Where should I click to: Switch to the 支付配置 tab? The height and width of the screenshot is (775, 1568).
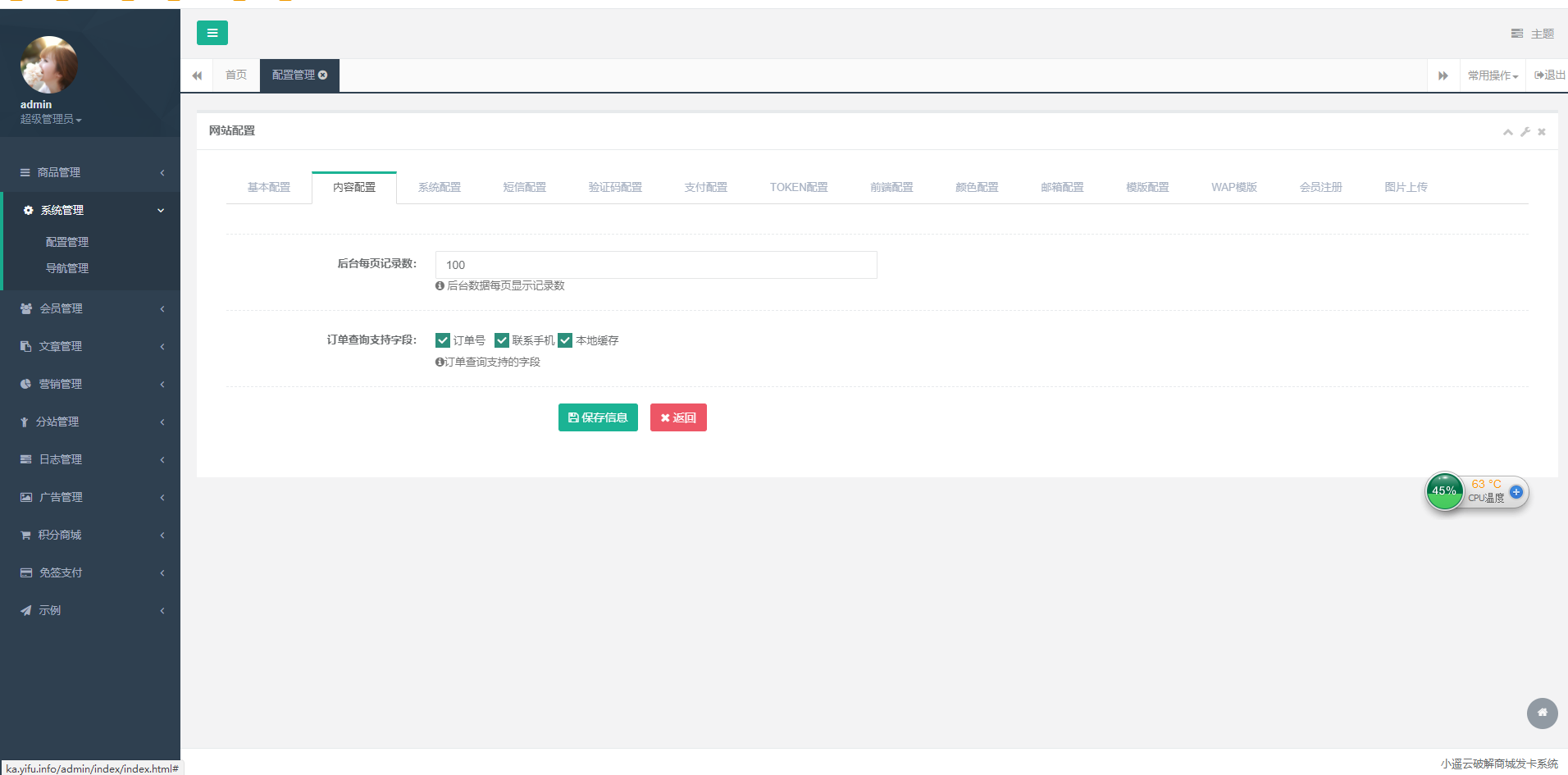click(x=704, y=187)
